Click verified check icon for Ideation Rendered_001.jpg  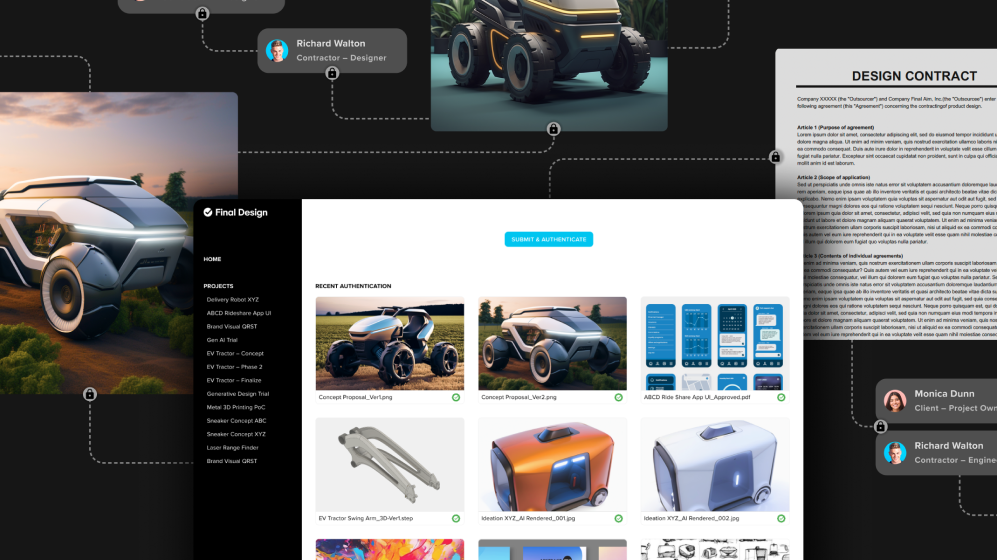pyautogui.click(x=619, y=519)
